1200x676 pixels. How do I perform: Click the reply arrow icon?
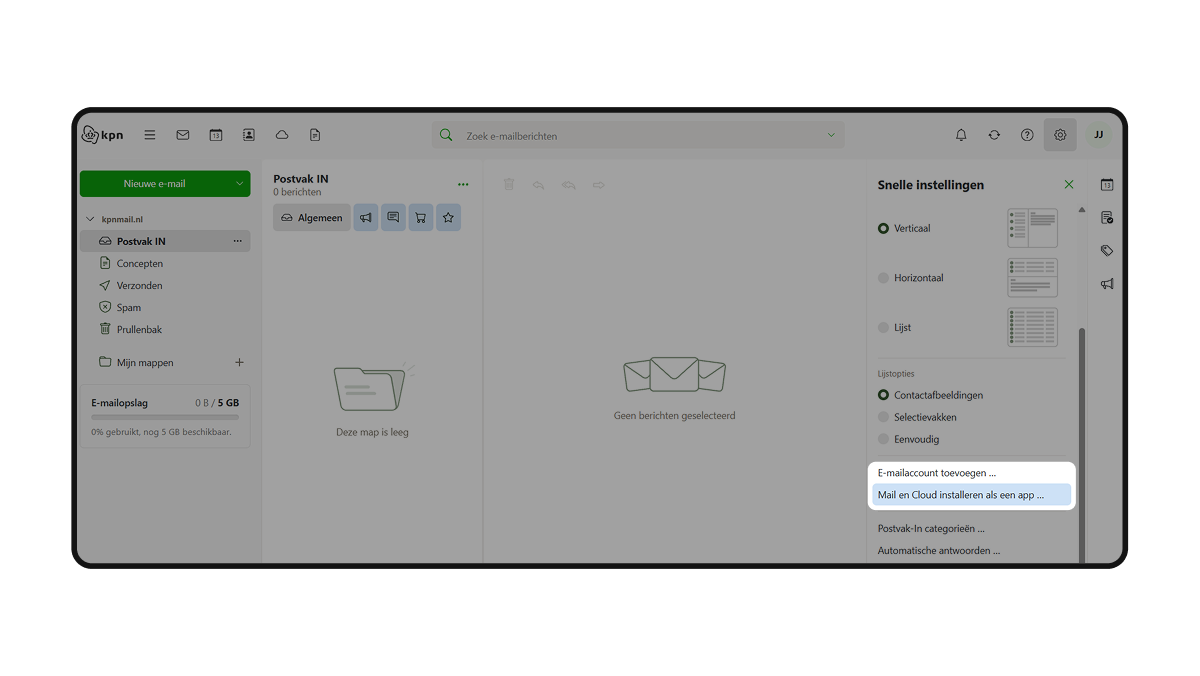pyautogui.click(x=538, y=185)
